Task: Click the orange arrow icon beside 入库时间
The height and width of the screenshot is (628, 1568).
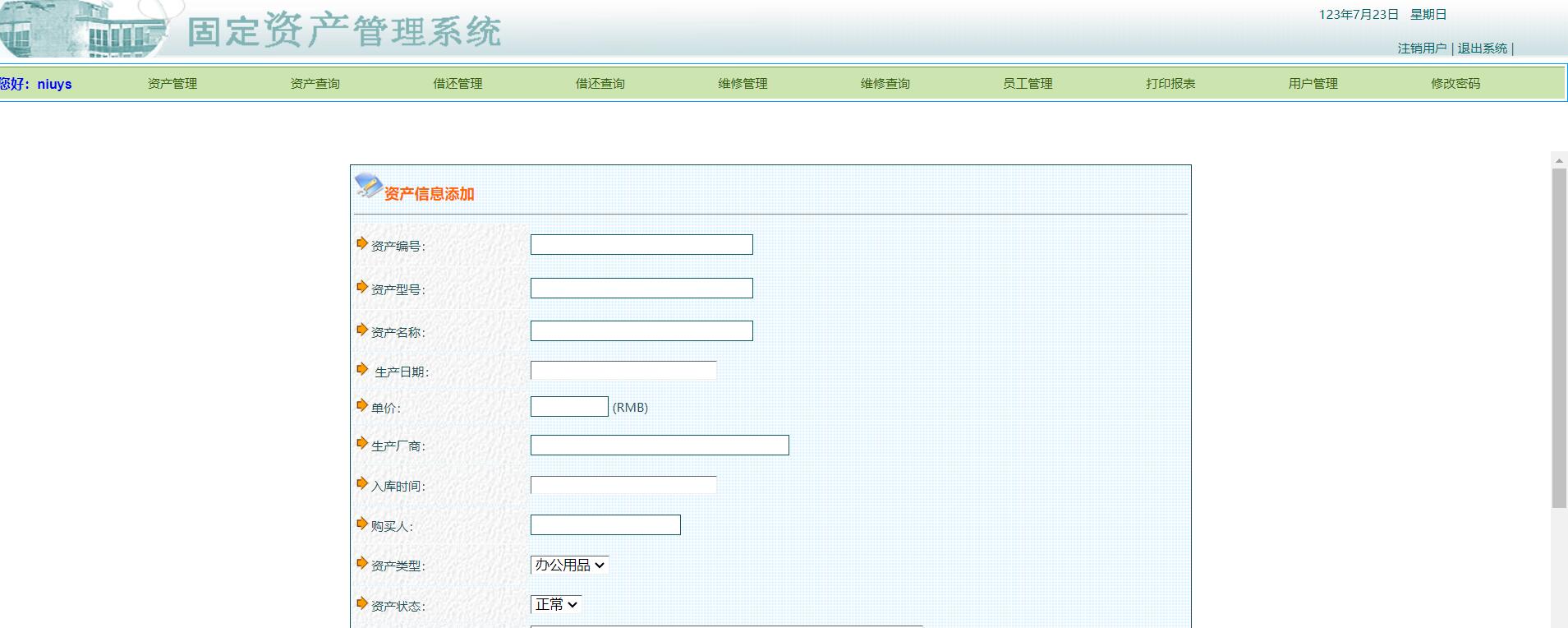Action: 362,483
